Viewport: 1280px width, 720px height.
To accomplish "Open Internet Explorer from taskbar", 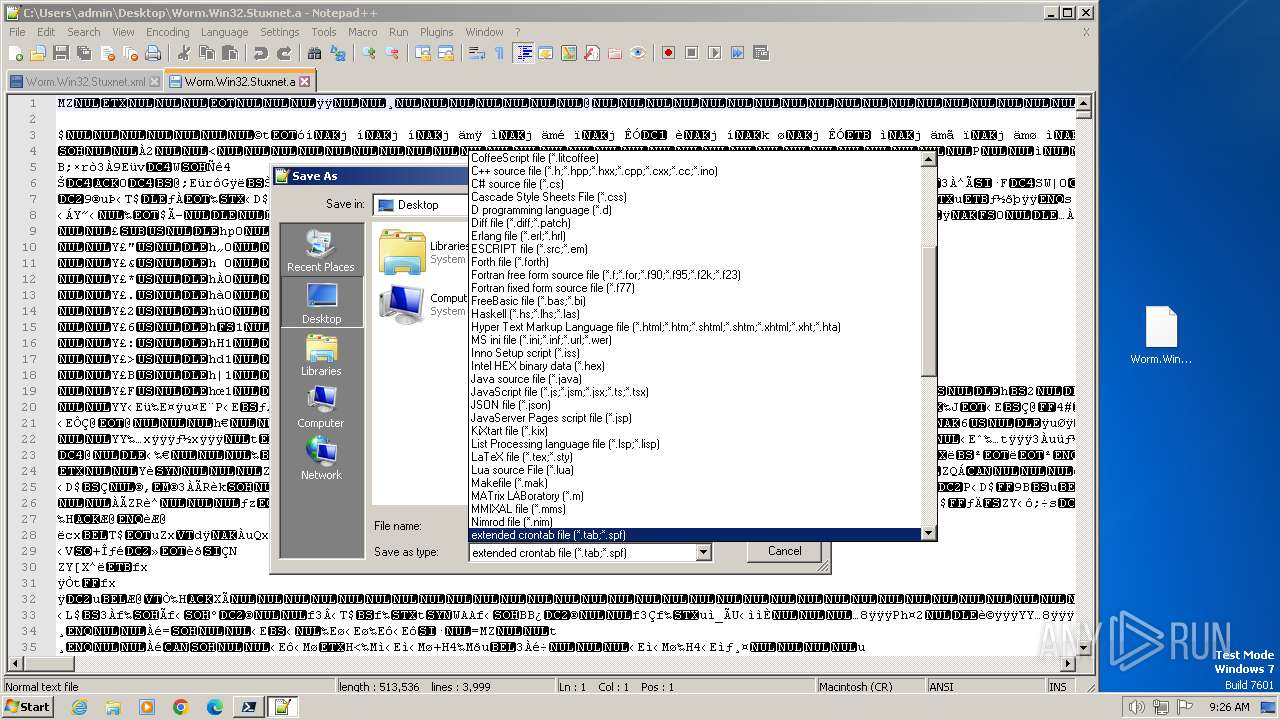I will click(79, 707).
